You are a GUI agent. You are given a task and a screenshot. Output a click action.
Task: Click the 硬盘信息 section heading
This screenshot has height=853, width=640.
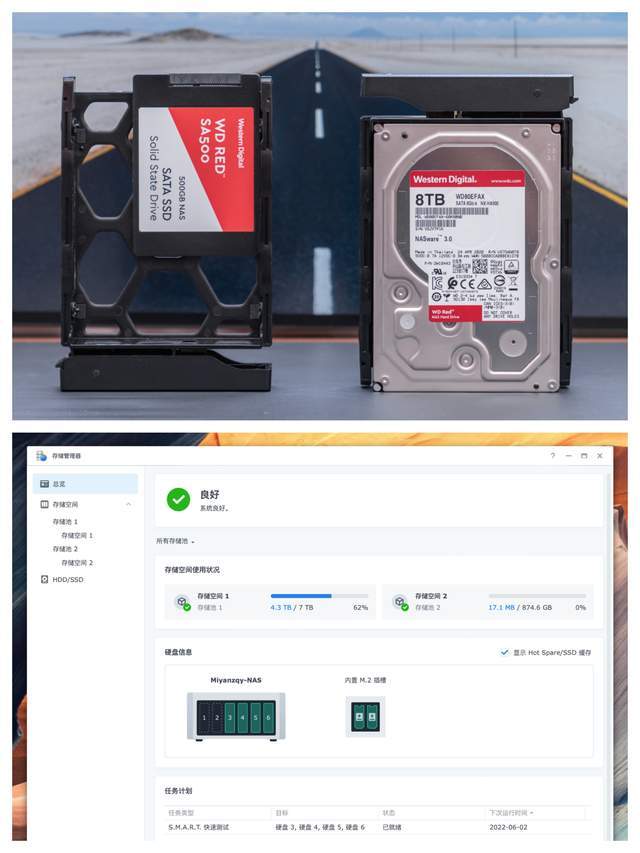click(x=179, y=652)
